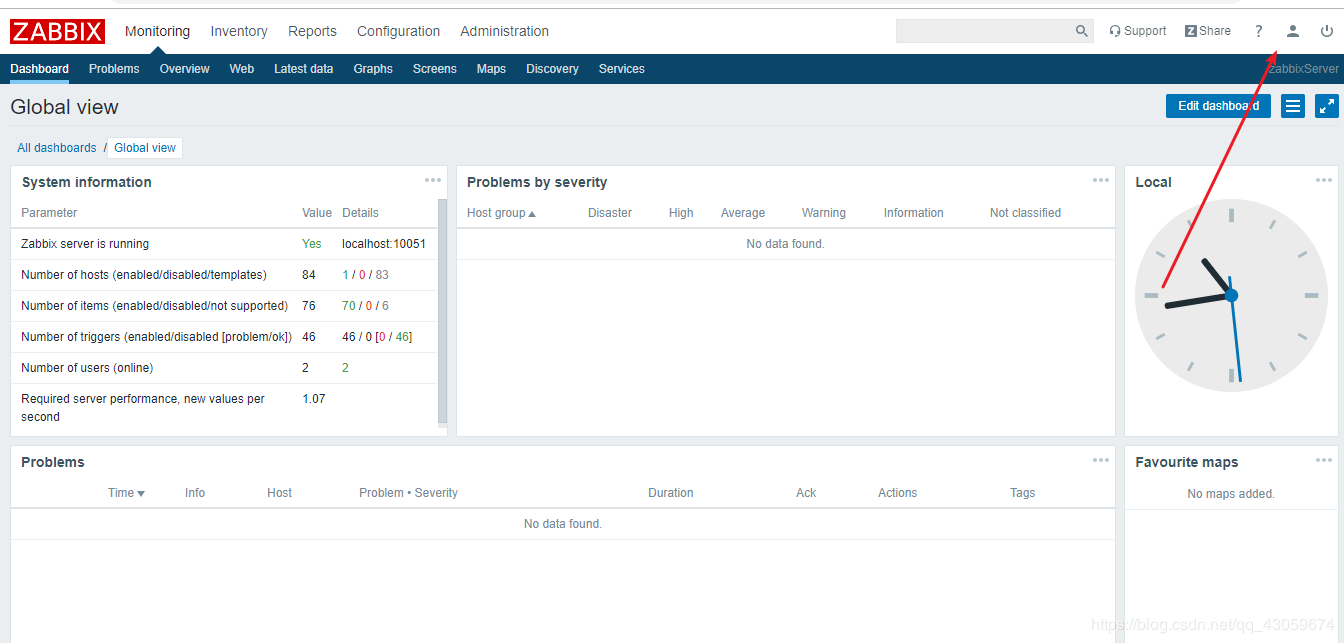This screenshot has width=1344, height=643.
Task: Go to All dashboards link
Action: (x=57, y=148)
